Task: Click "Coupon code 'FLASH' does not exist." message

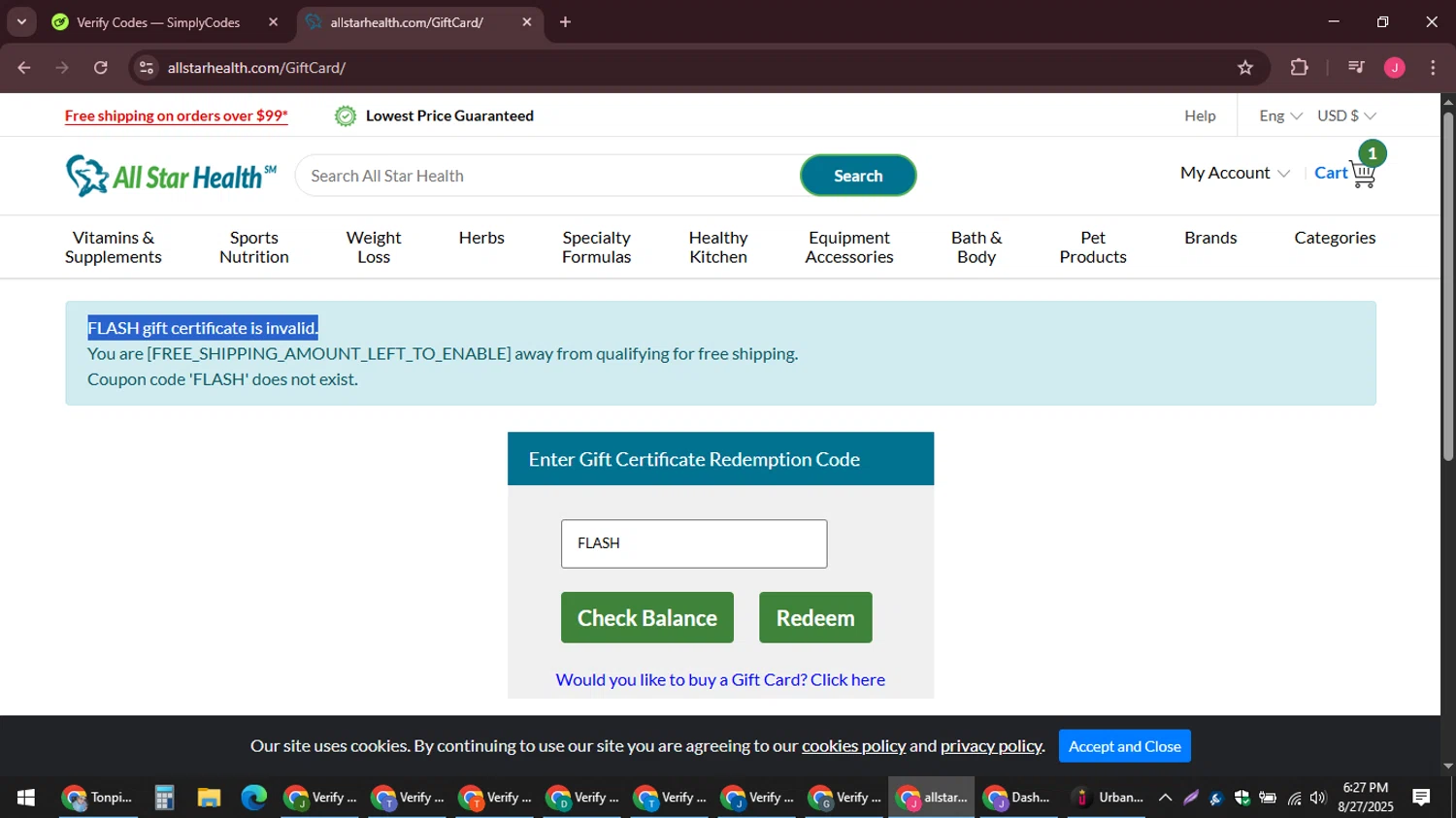Action: [x=222, y=379]
